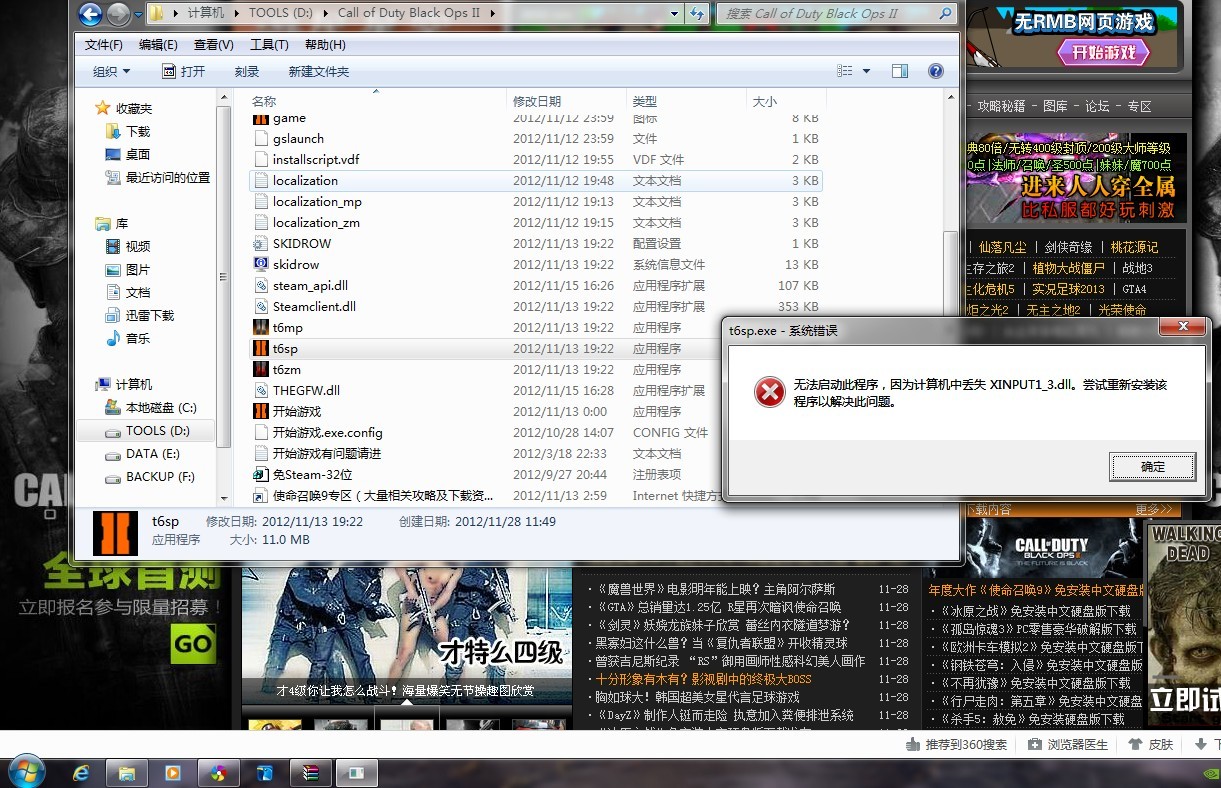
Task: Select the TOOLS (D:) drive in the sidebar
Action: click(x=156, y=430)
